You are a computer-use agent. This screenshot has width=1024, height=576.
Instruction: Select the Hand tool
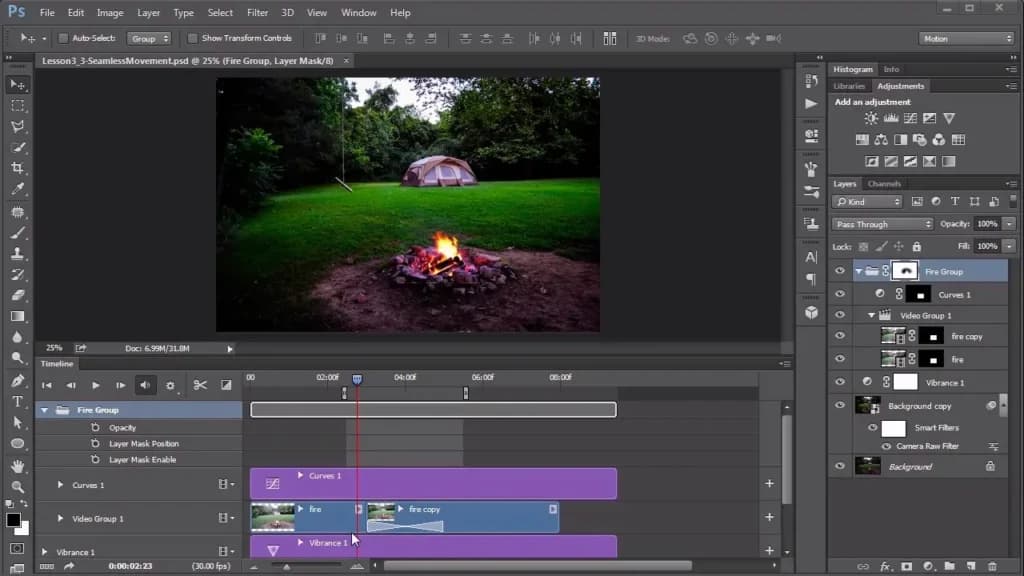coord(18,466)
